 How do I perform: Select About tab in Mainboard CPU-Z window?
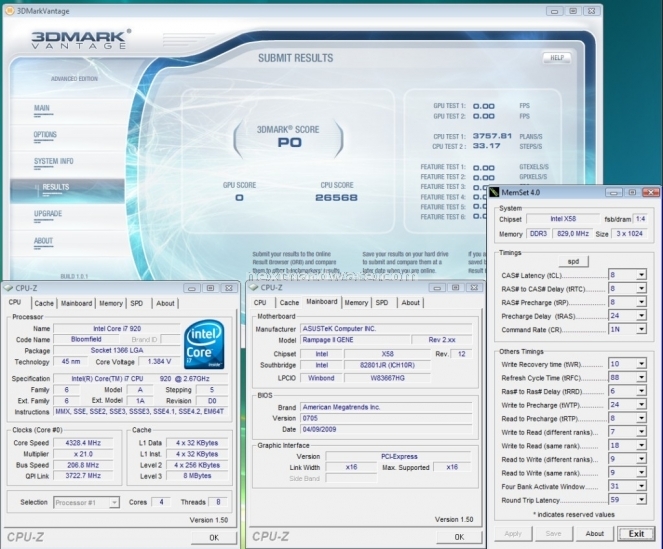tap(411, 303)
